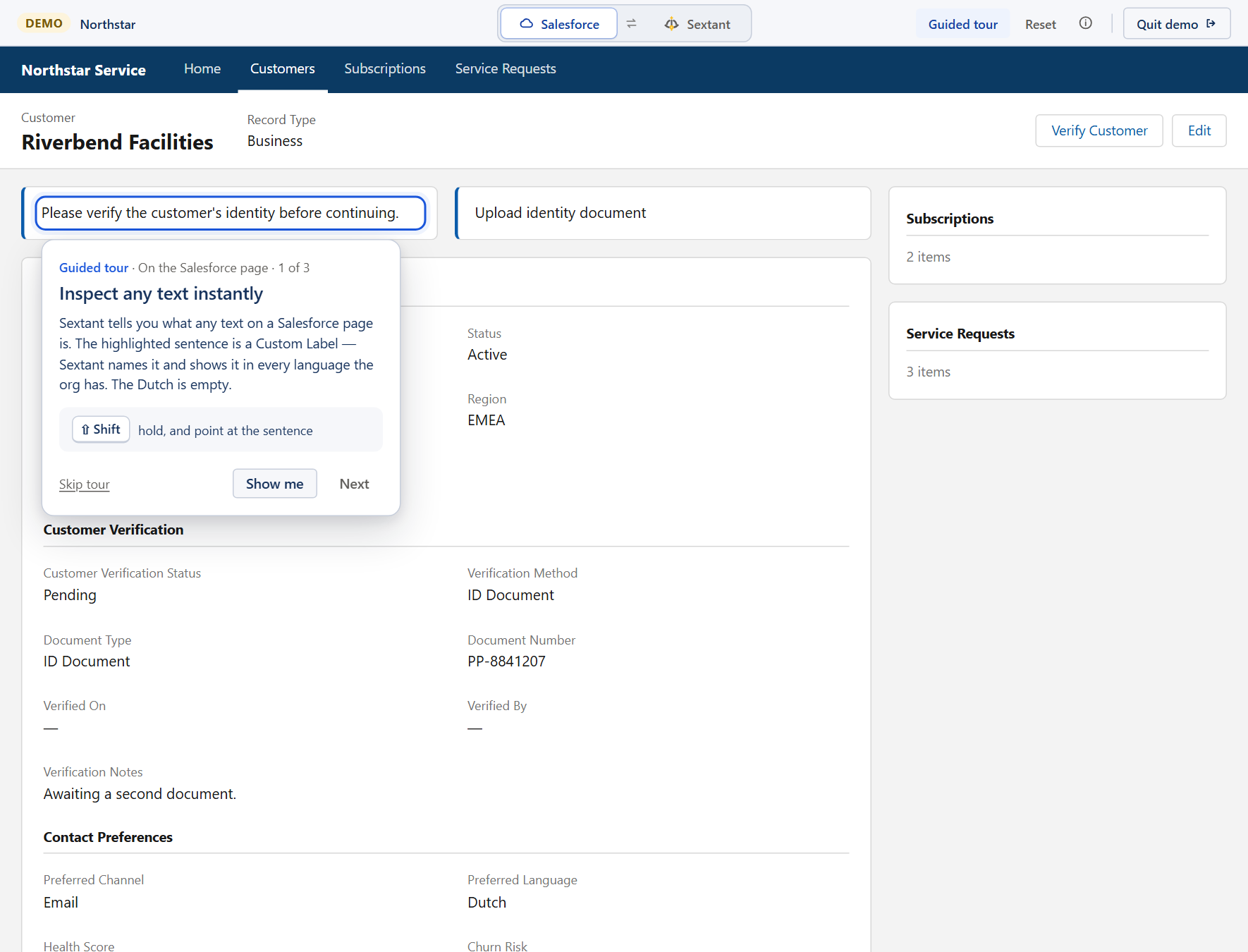Open the Subscriptions tab
The width and height of the screenshot is (1248, 952).
click(385, 68)
